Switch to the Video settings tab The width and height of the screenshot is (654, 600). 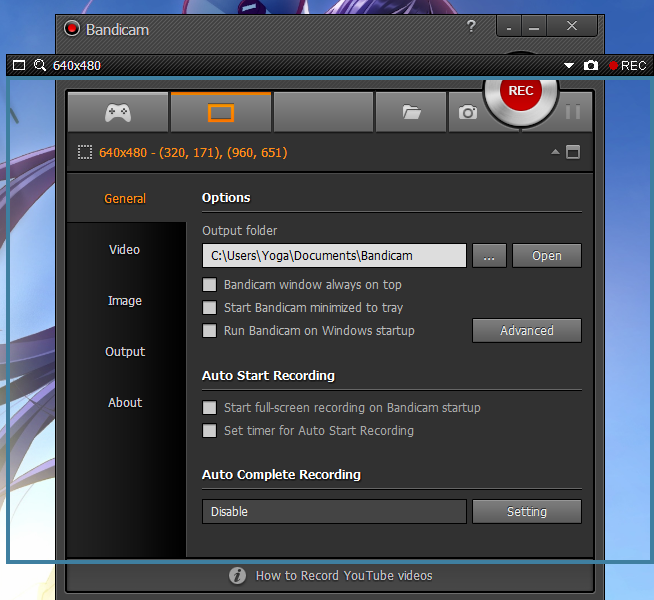pyautogui.click(x=124, y=249)
